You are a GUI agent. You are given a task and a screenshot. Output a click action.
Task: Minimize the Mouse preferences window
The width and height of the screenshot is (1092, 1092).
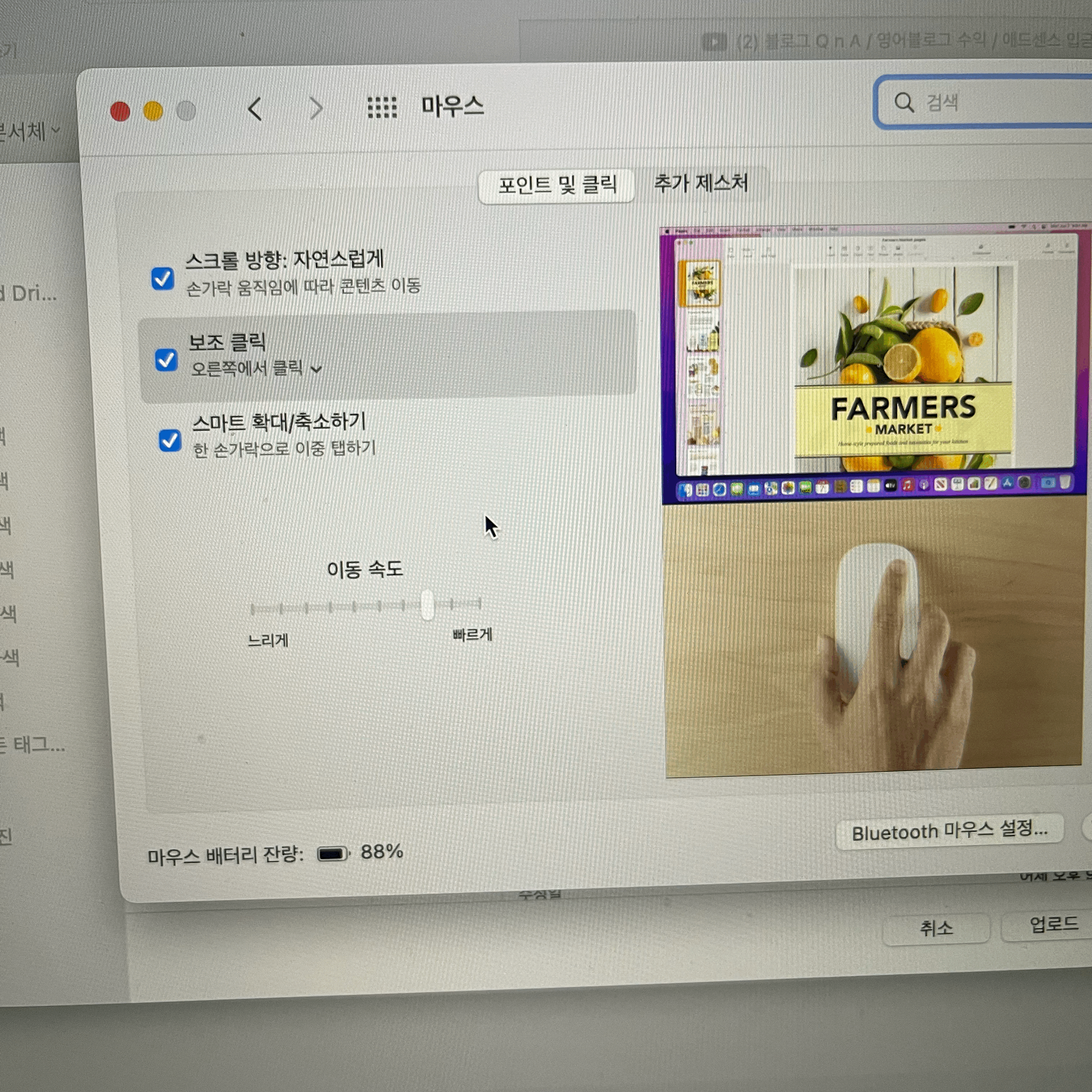[153, 111]
